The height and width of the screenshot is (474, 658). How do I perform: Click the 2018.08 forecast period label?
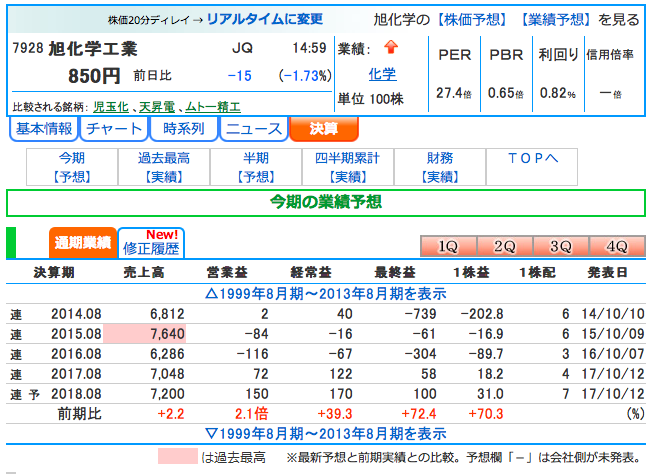pyautogui.click(x=76, y=394)
